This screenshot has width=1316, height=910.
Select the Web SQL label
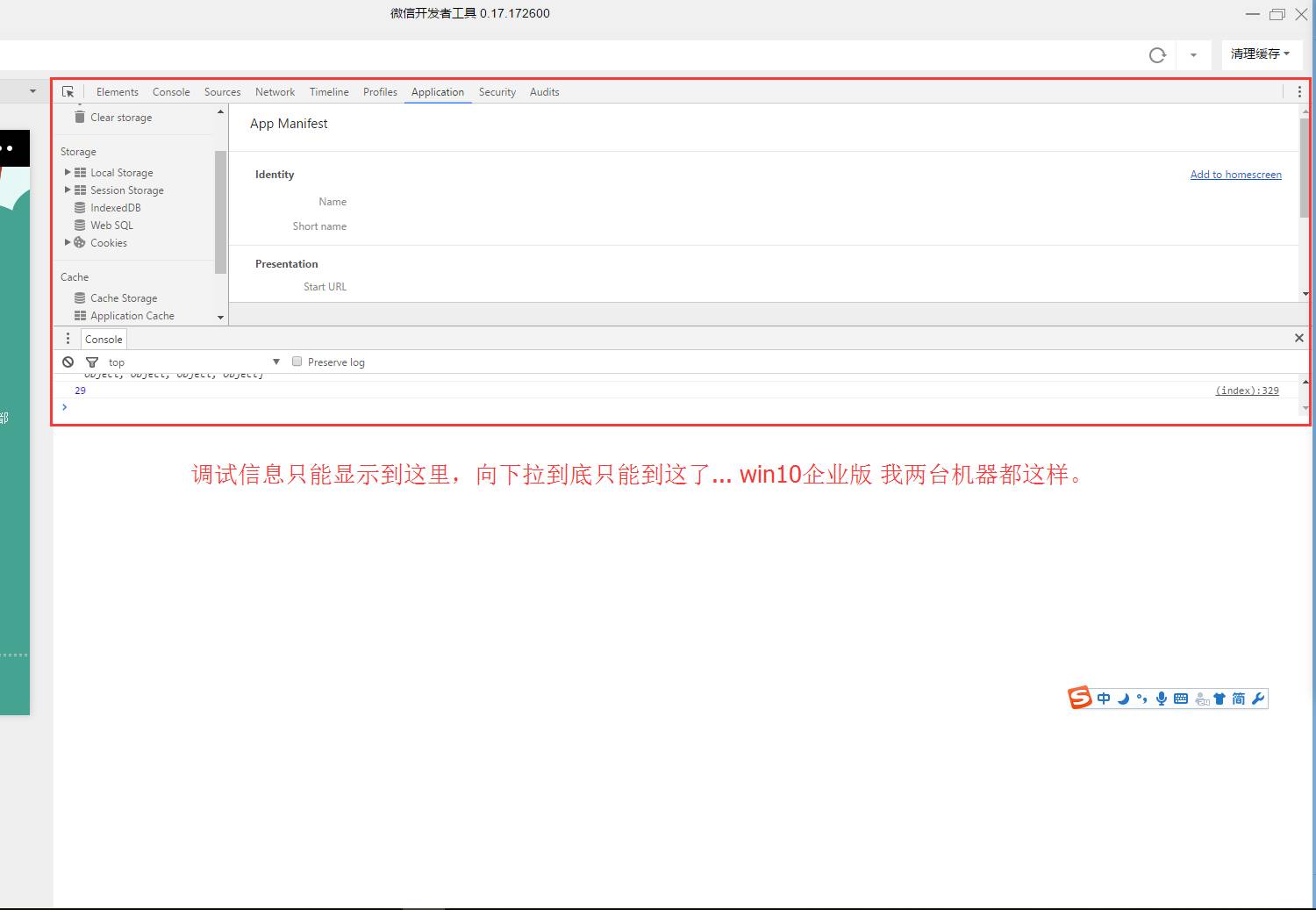tap(111, 225)
